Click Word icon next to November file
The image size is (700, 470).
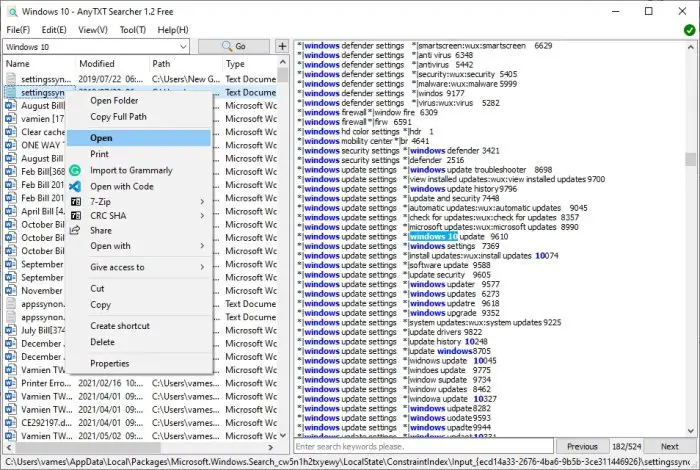coord(10,291)
